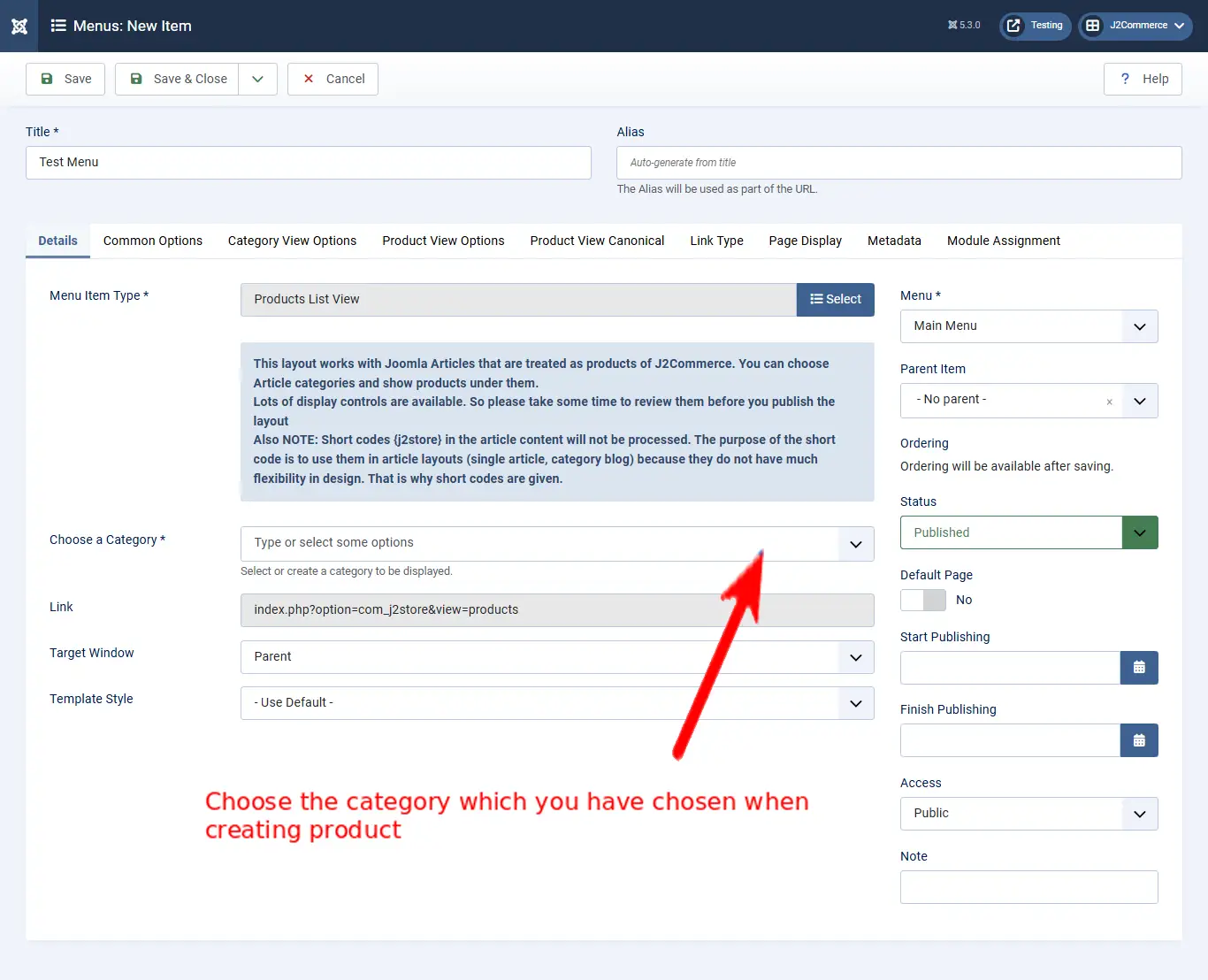Open the Target Window dropdown
Viewport: 1208px width, 980px height.
pyautogui.click(x=557, y=657)
